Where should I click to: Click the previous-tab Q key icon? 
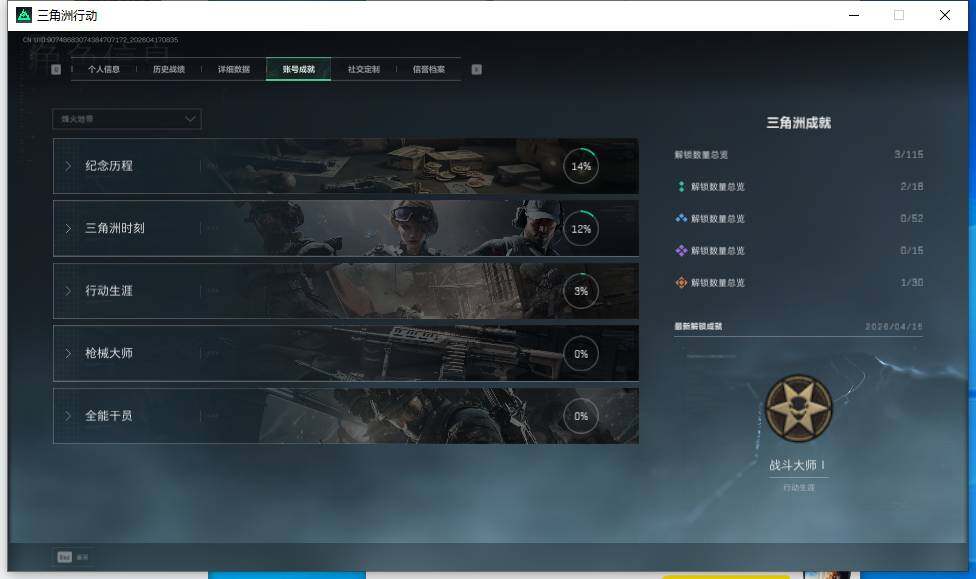(56, 69)
